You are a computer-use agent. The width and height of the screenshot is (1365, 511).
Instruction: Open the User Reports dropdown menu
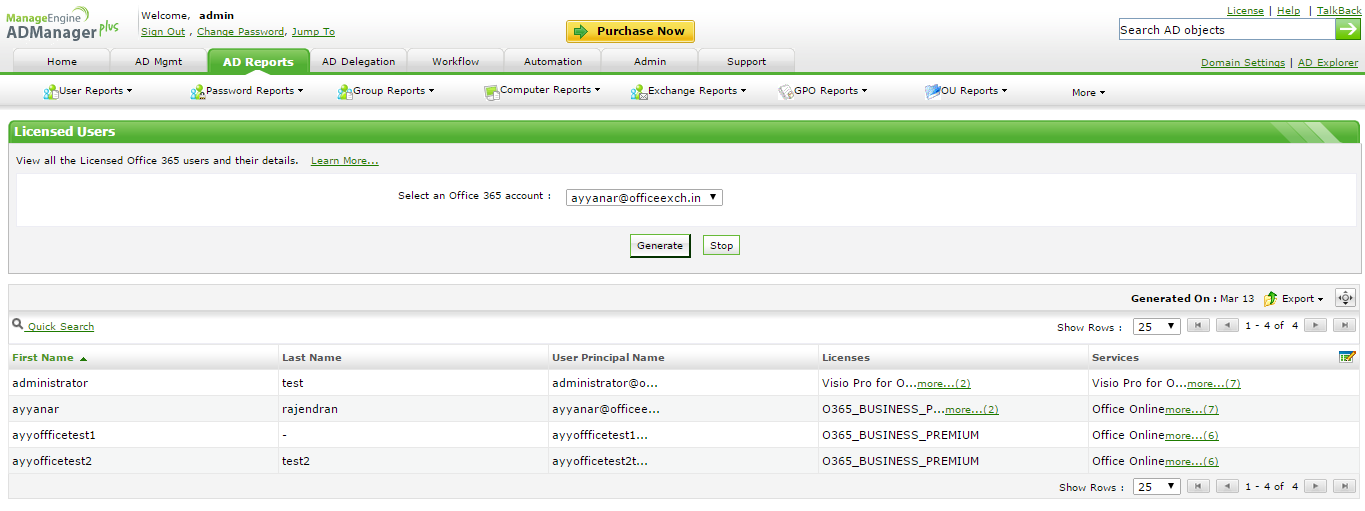(x=95, y=91)
